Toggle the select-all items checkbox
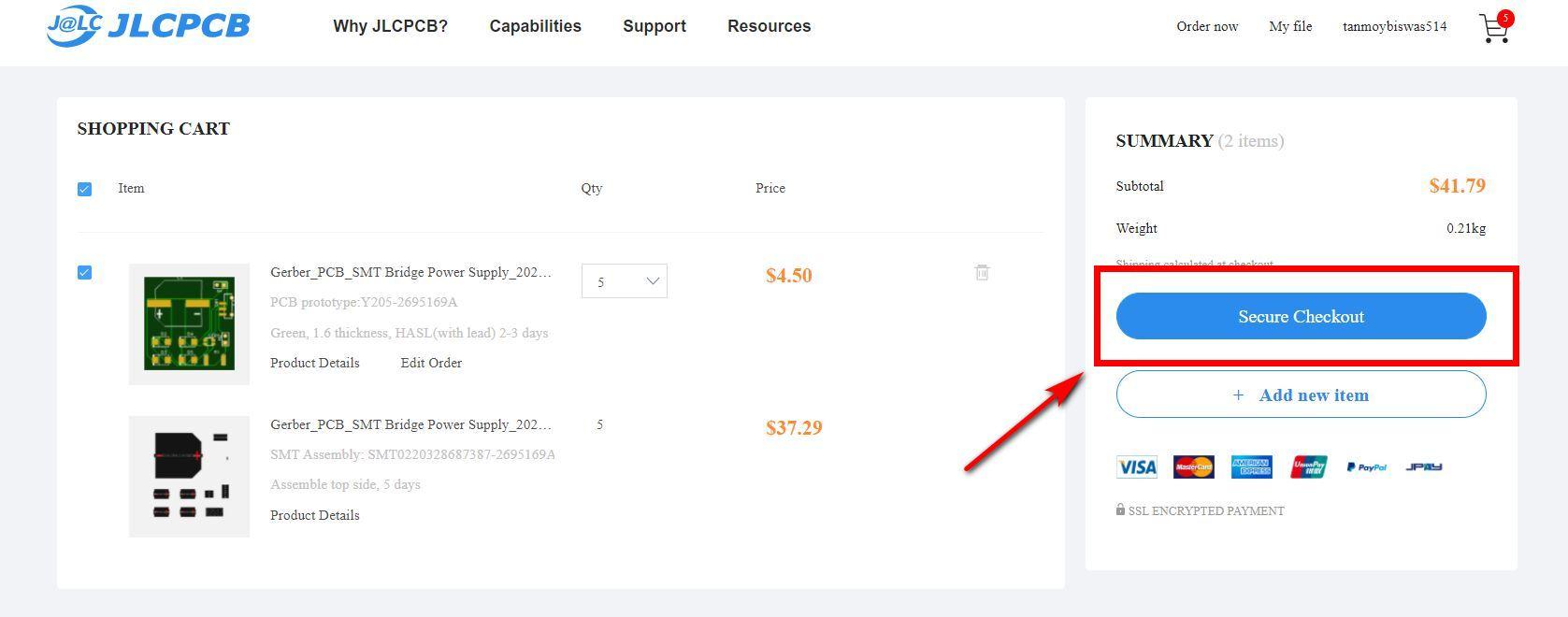The image size is (1568, 617). [84, 189]
